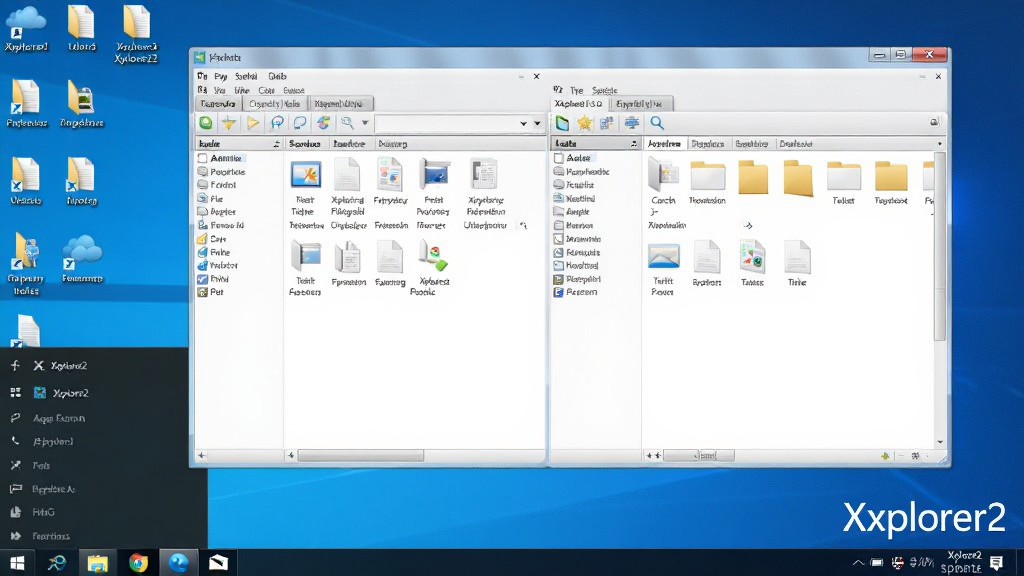This screenshot has width=1024, height=576.
Task: Click the Xxplorer2 entry with X icon in Start menu
Action: click(60, 366)
